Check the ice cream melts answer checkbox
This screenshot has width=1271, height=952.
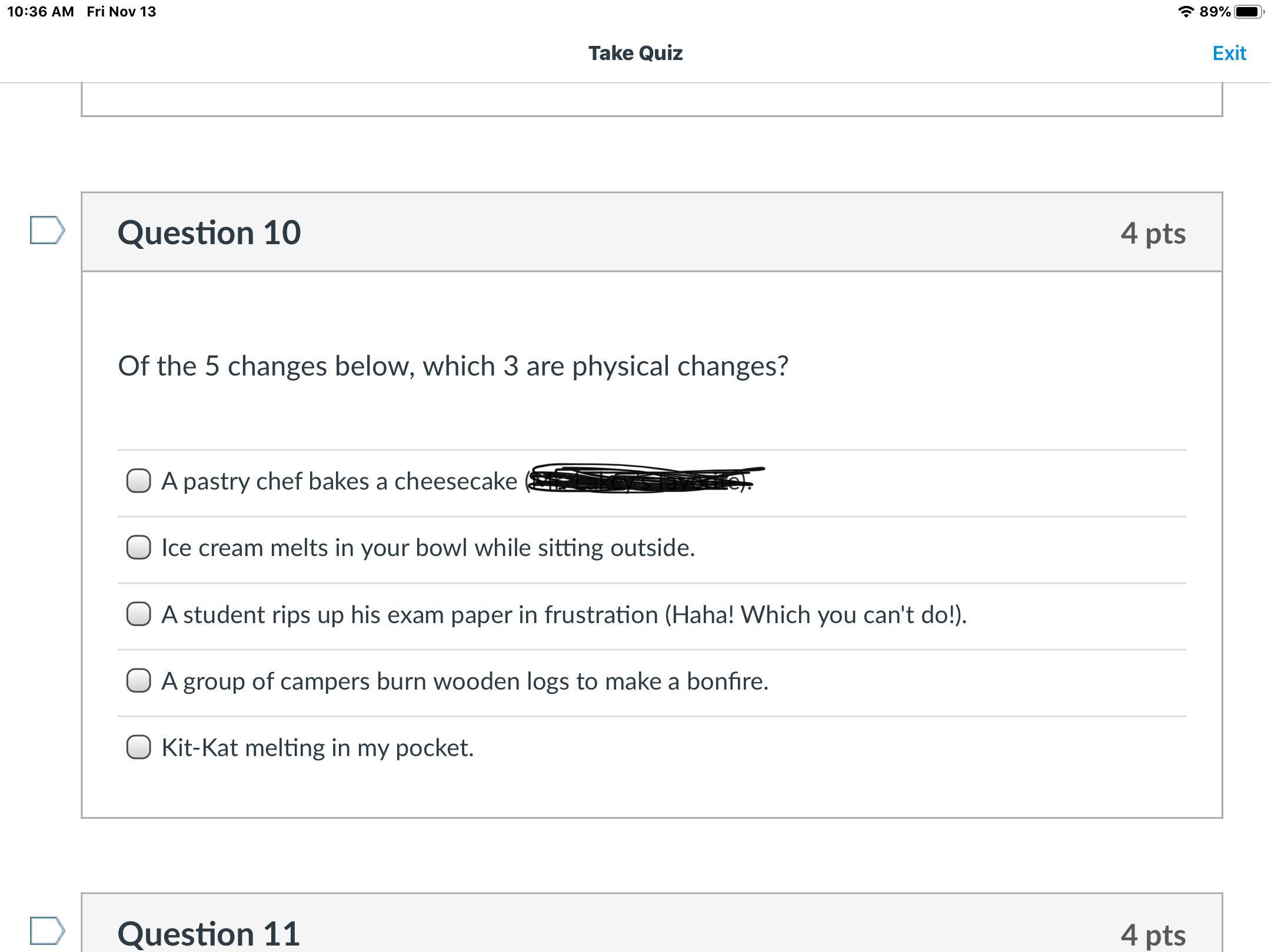pyautogui.click(x=139, y=547)
